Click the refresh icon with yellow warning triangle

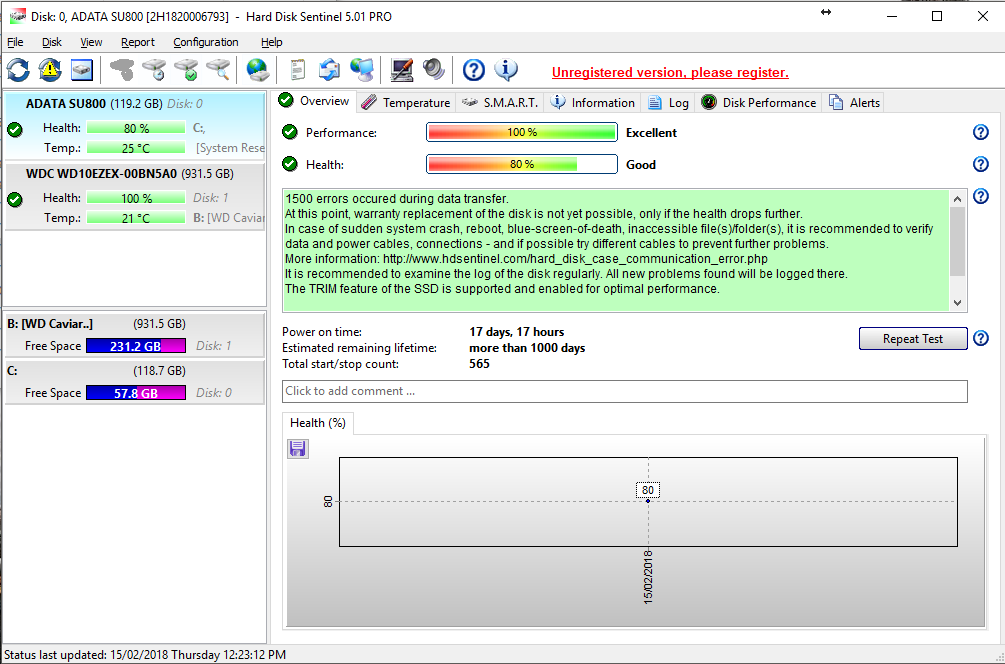pos(50,70)
